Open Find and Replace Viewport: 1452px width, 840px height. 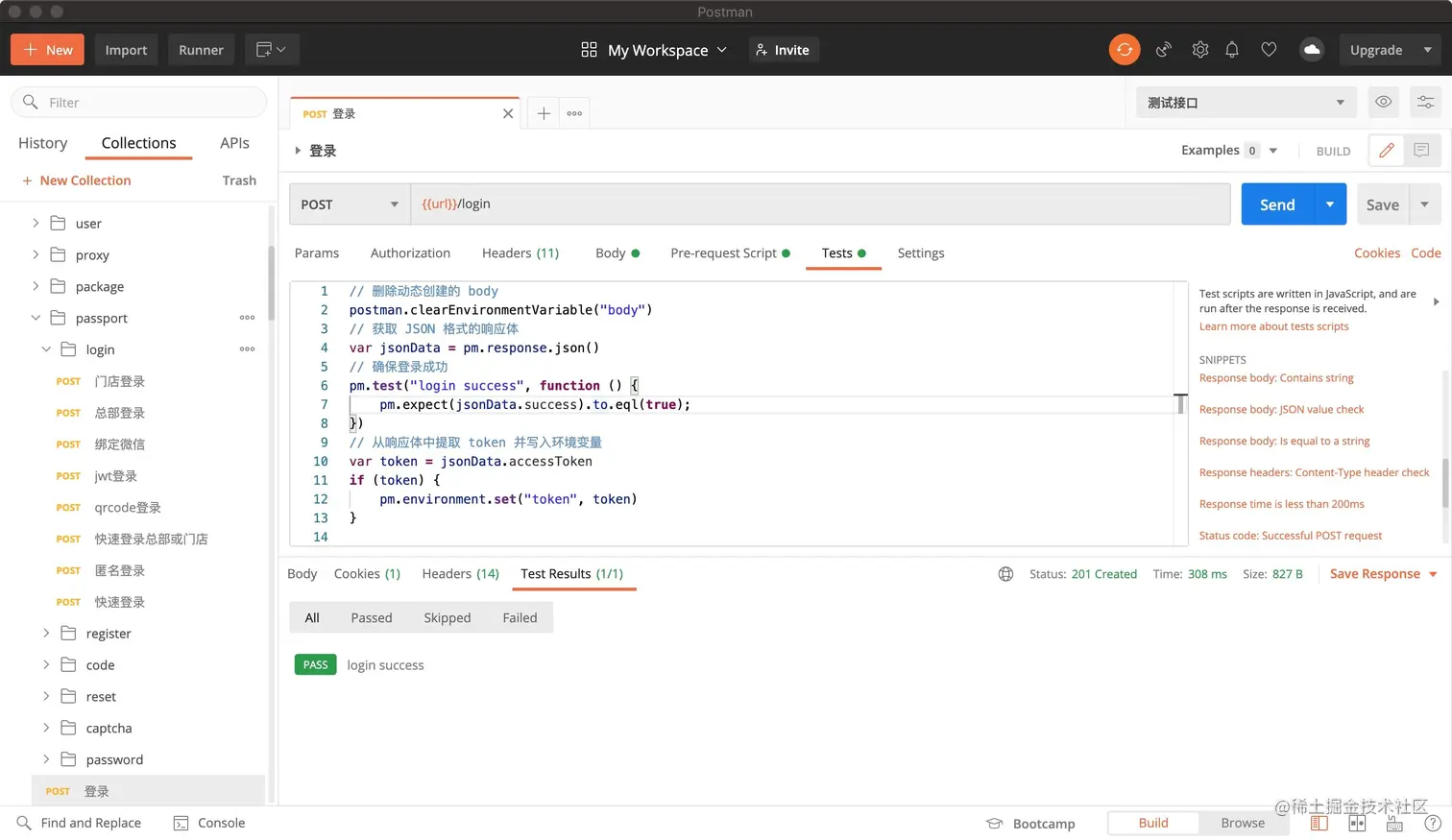tap(79, 823)
